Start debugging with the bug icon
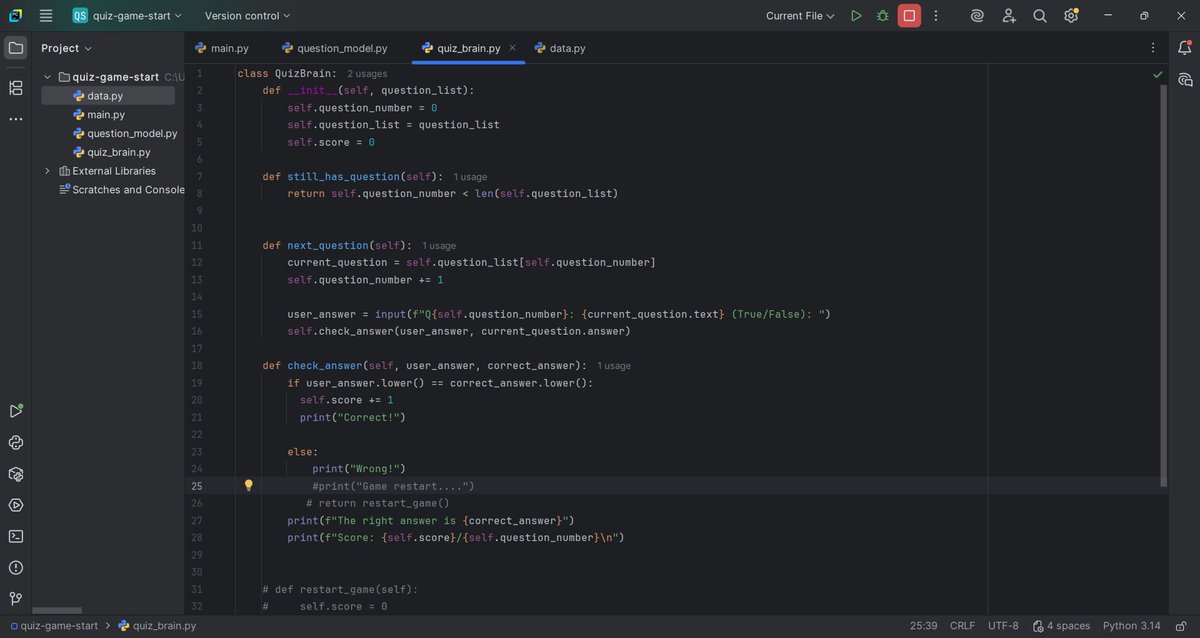 click(883, 16)
